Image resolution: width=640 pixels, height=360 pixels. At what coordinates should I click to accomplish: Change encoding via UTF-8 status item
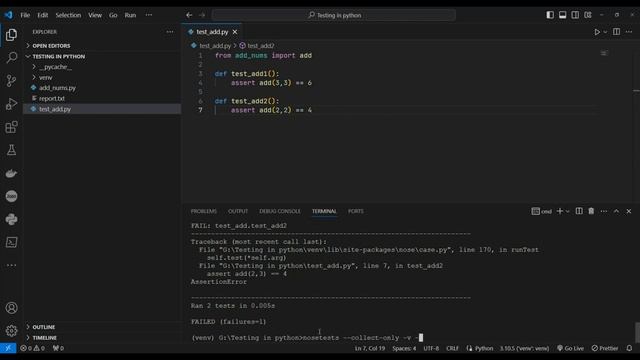[x=431, y=348]
